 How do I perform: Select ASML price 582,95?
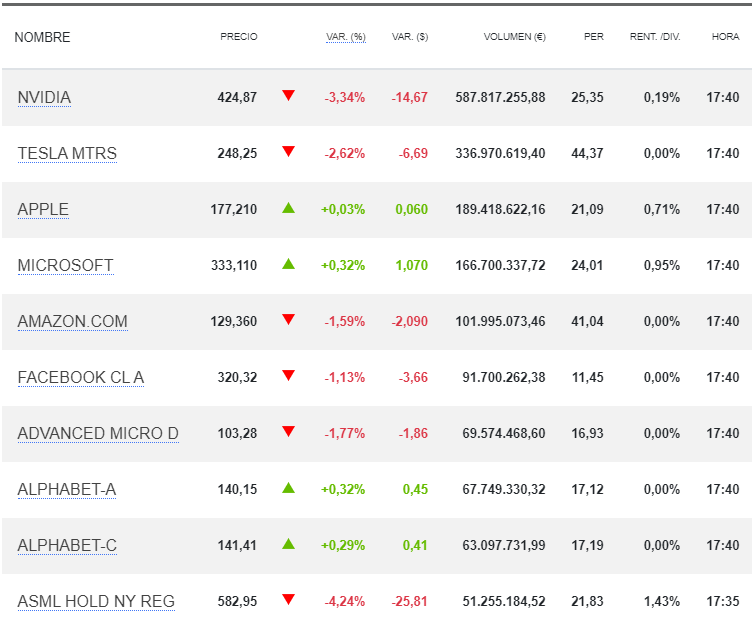[x=237, y=601]
